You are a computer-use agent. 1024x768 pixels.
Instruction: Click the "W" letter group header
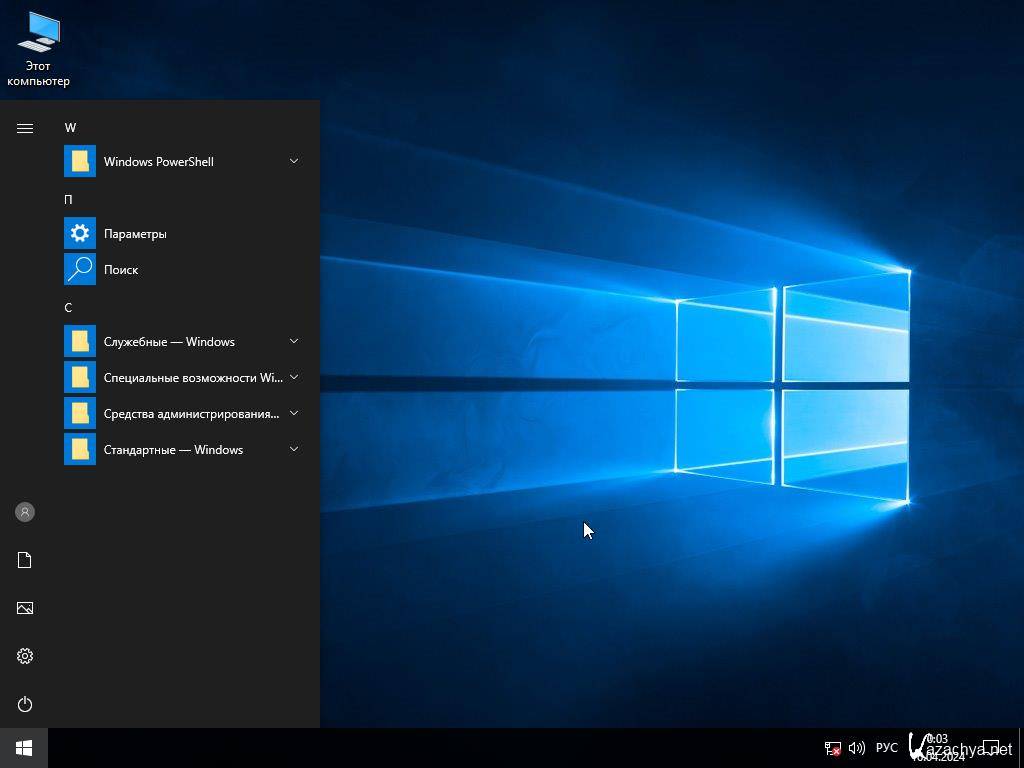70,128
